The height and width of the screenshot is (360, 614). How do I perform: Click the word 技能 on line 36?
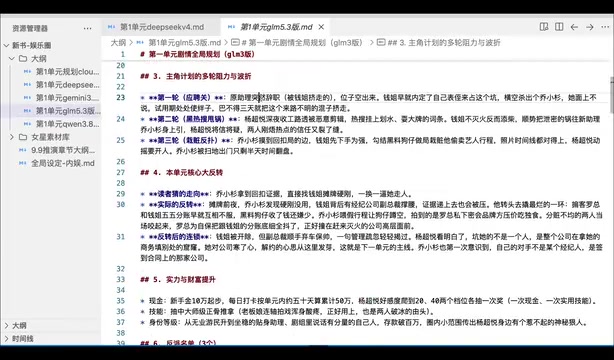click(156, 312)
